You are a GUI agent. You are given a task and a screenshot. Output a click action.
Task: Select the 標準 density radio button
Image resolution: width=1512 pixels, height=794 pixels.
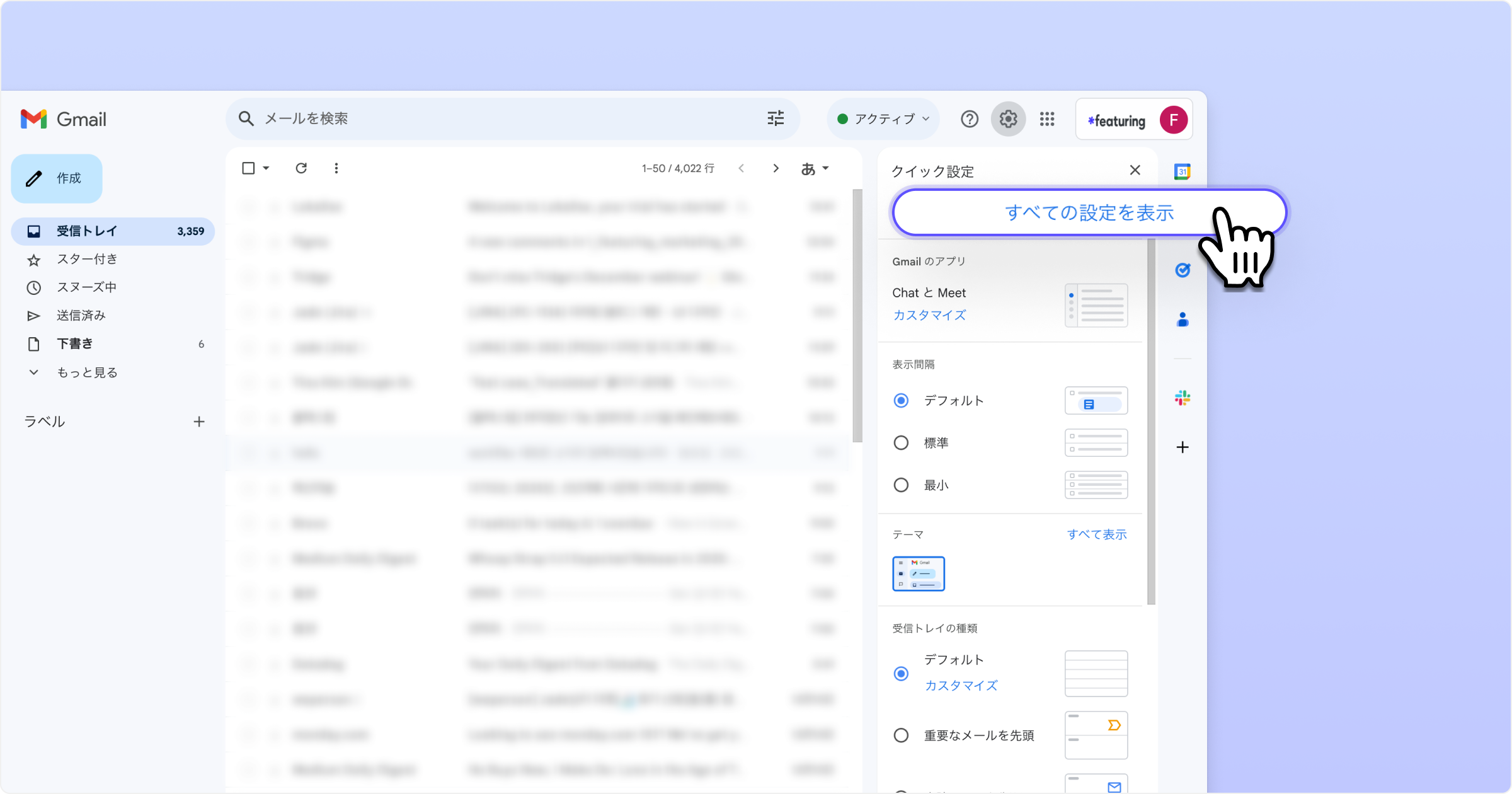(902, 443)
